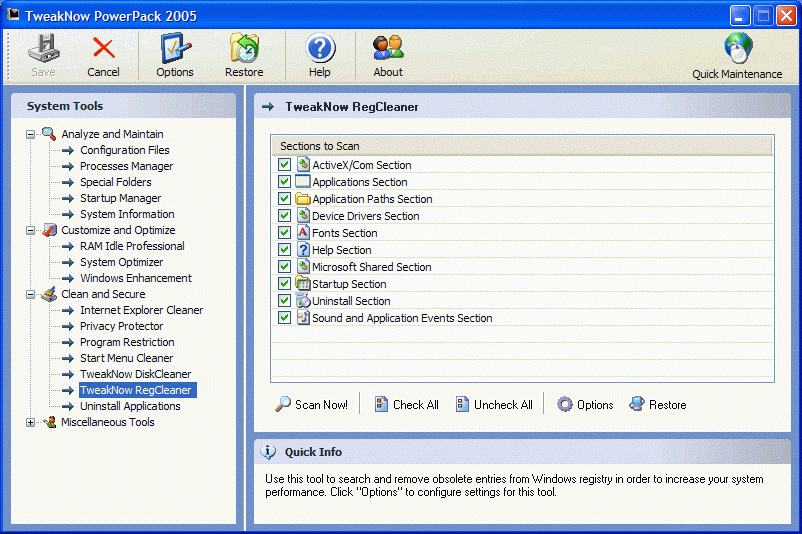Click the Application Paths folder icon
This screenshot has height=534, width=802.
pos(303,198)
